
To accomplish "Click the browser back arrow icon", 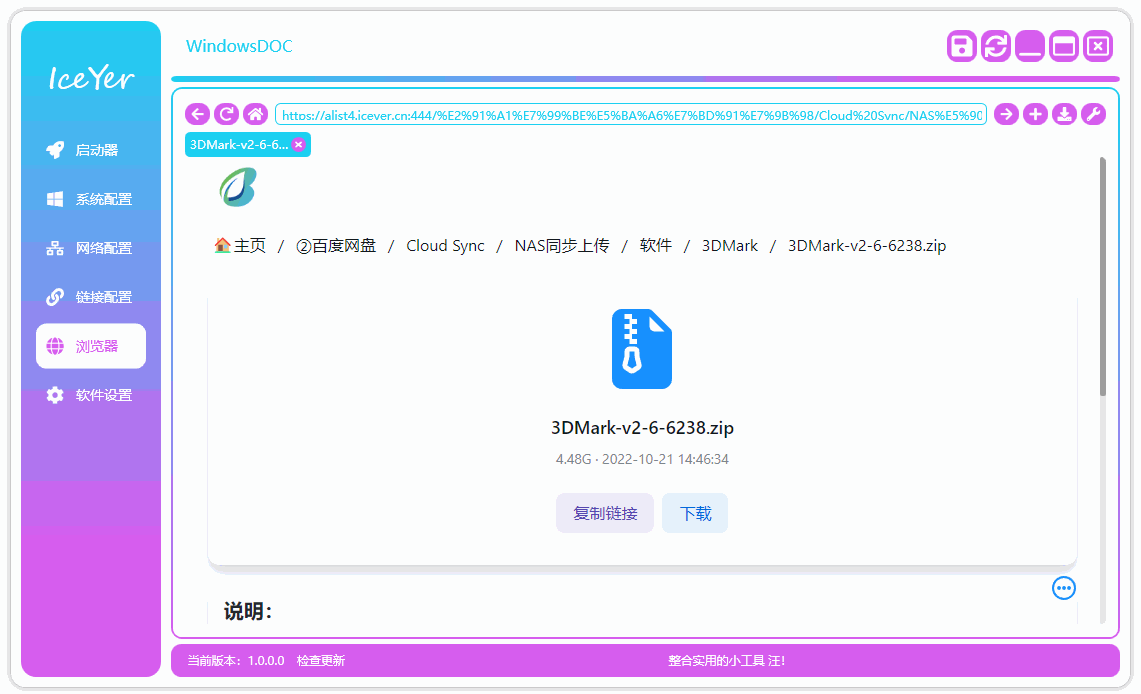I will tap(197, 114).
